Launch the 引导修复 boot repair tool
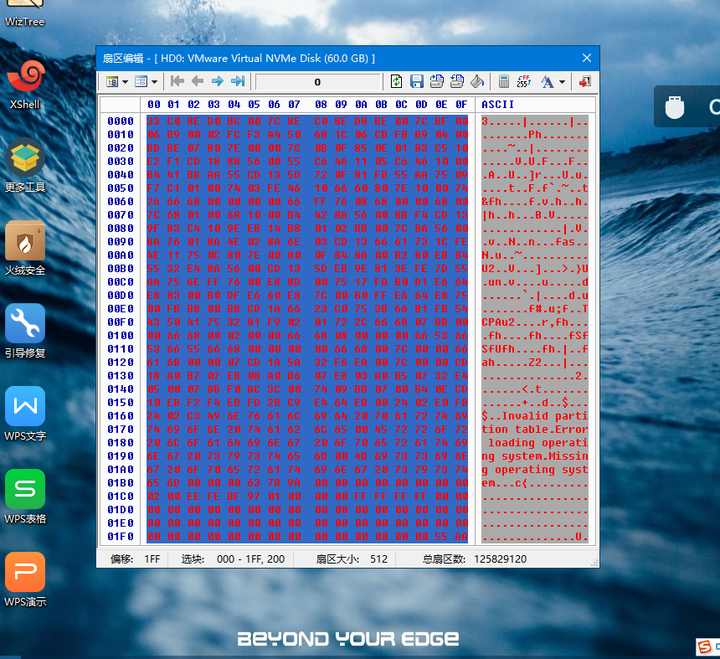This screenshot has height=659, width=720. 26,332
